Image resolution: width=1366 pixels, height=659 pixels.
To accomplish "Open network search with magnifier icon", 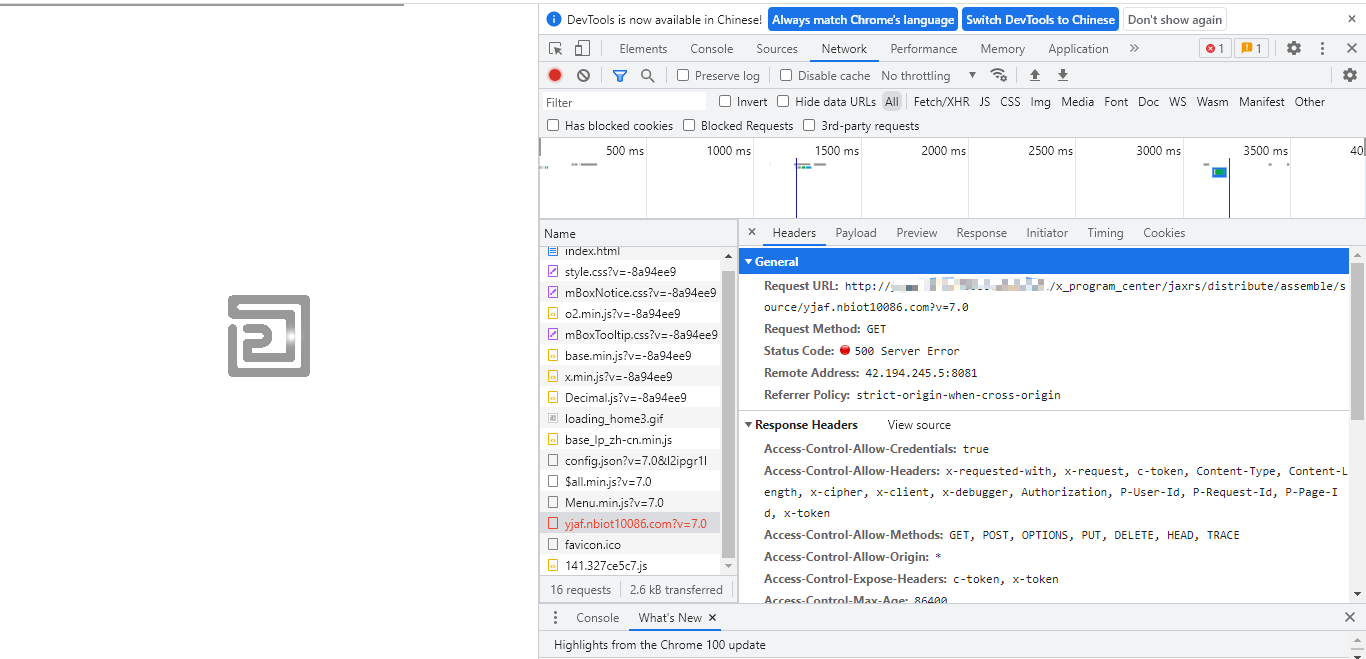I will pyautogui.click(x=648, y=75).
